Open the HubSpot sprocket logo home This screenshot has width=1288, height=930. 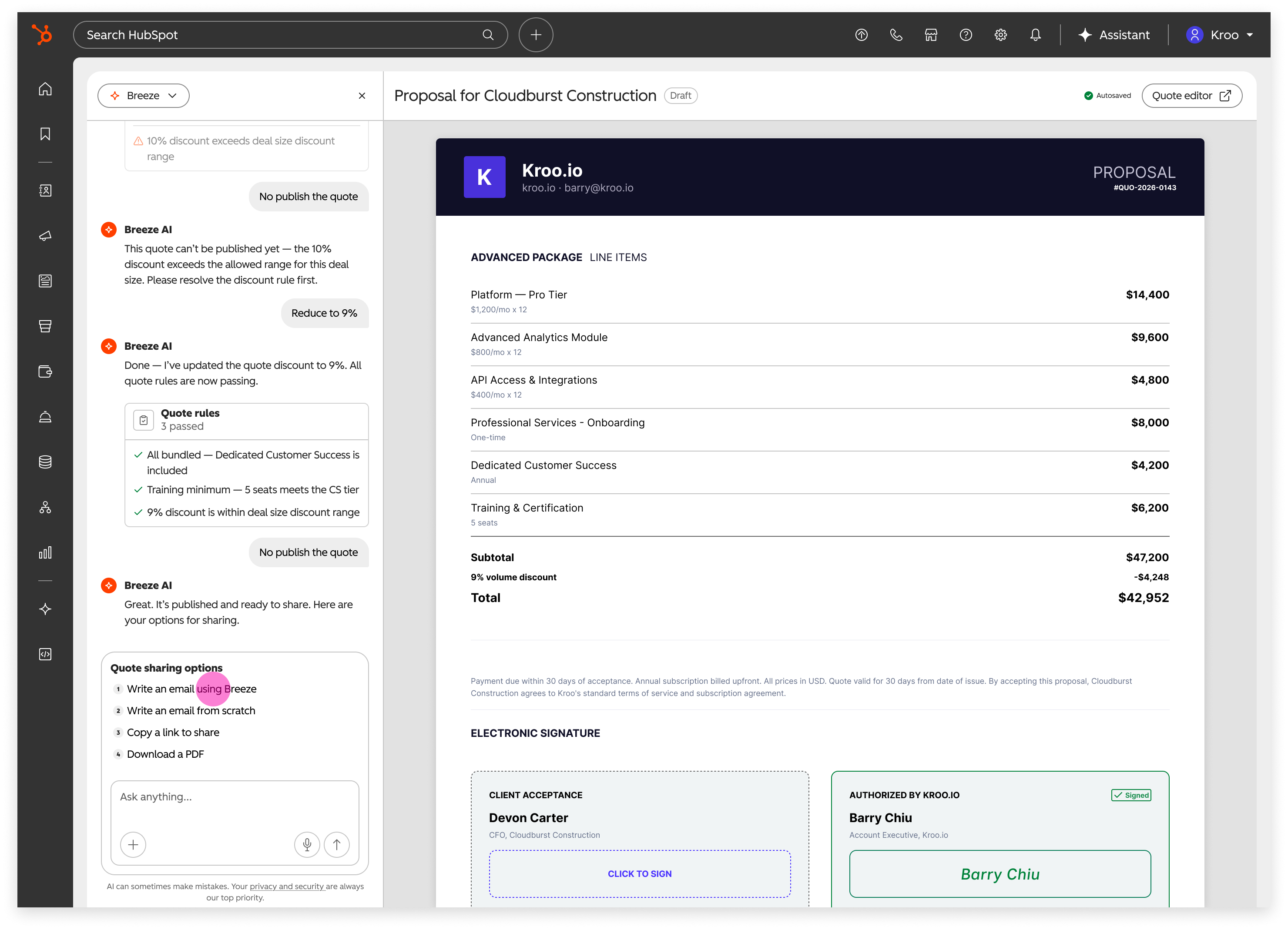41,35
